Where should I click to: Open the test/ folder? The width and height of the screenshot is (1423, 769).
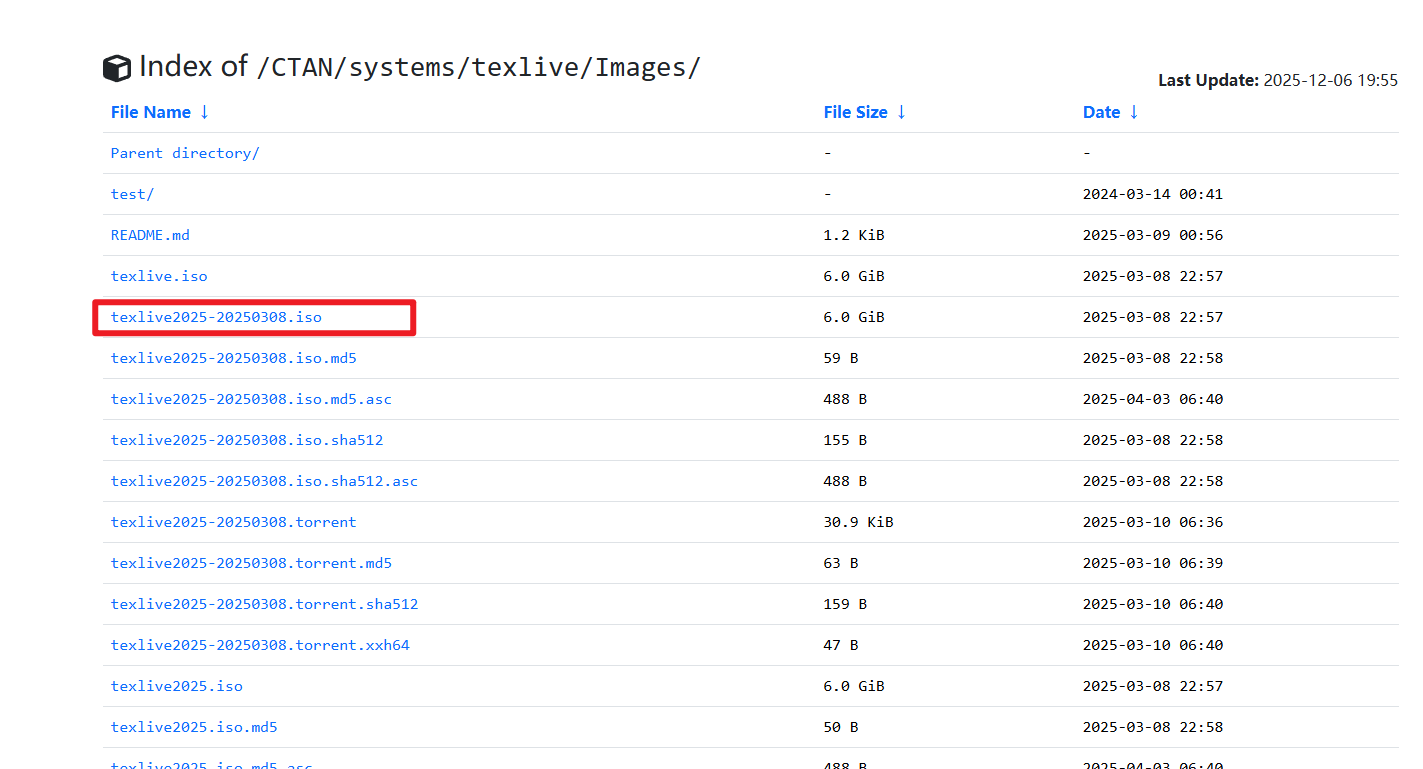click(x=132, y=194)
